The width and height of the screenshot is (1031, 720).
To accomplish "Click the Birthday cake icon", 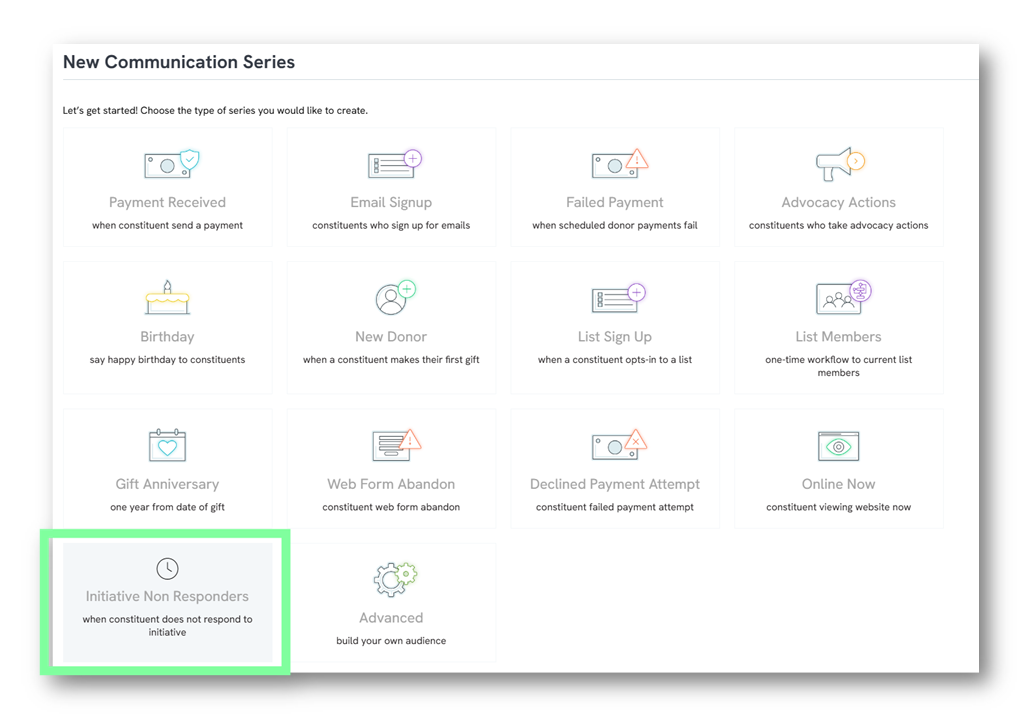I will tap(167, 298).
